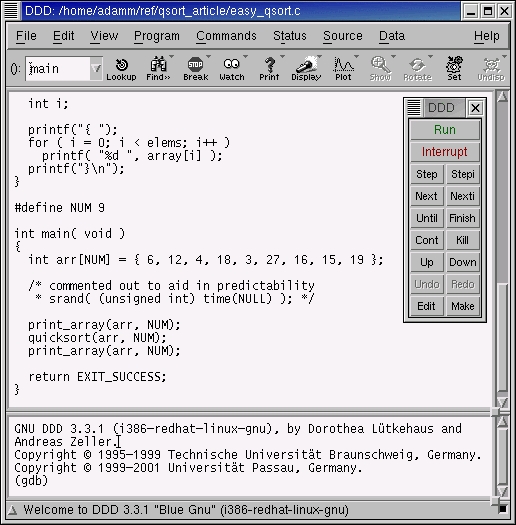Expand the small arrow beside the Break icon
This screenshot has height=525, width=516.
209,57
